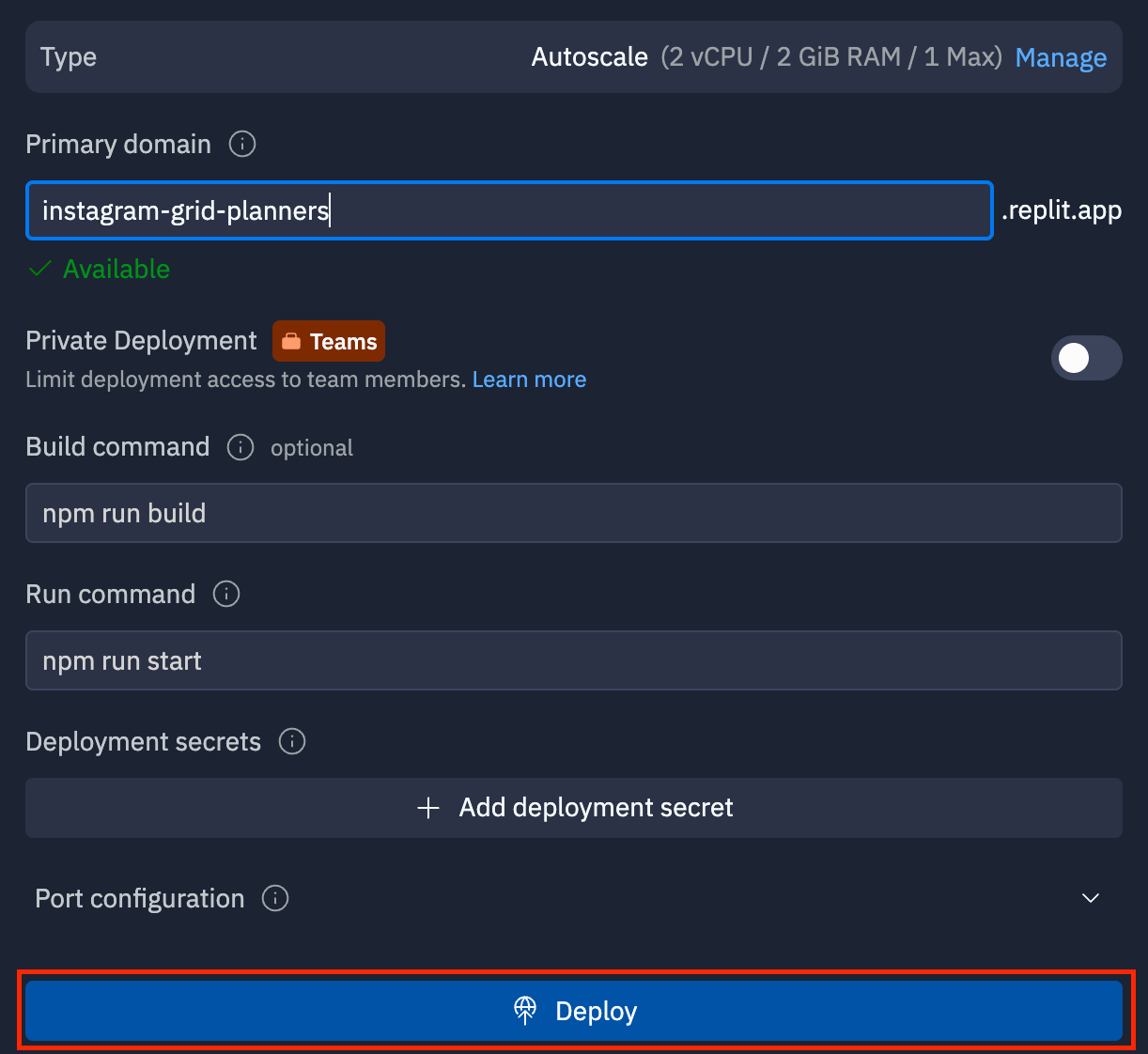Click the green Available checkmark icon

39,270
